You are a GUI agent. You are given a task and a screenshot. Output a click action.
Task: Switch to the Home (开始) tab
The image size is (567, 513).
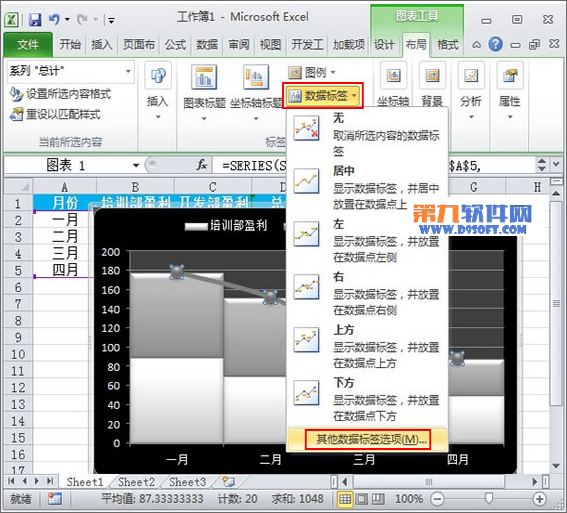point(70,45)
